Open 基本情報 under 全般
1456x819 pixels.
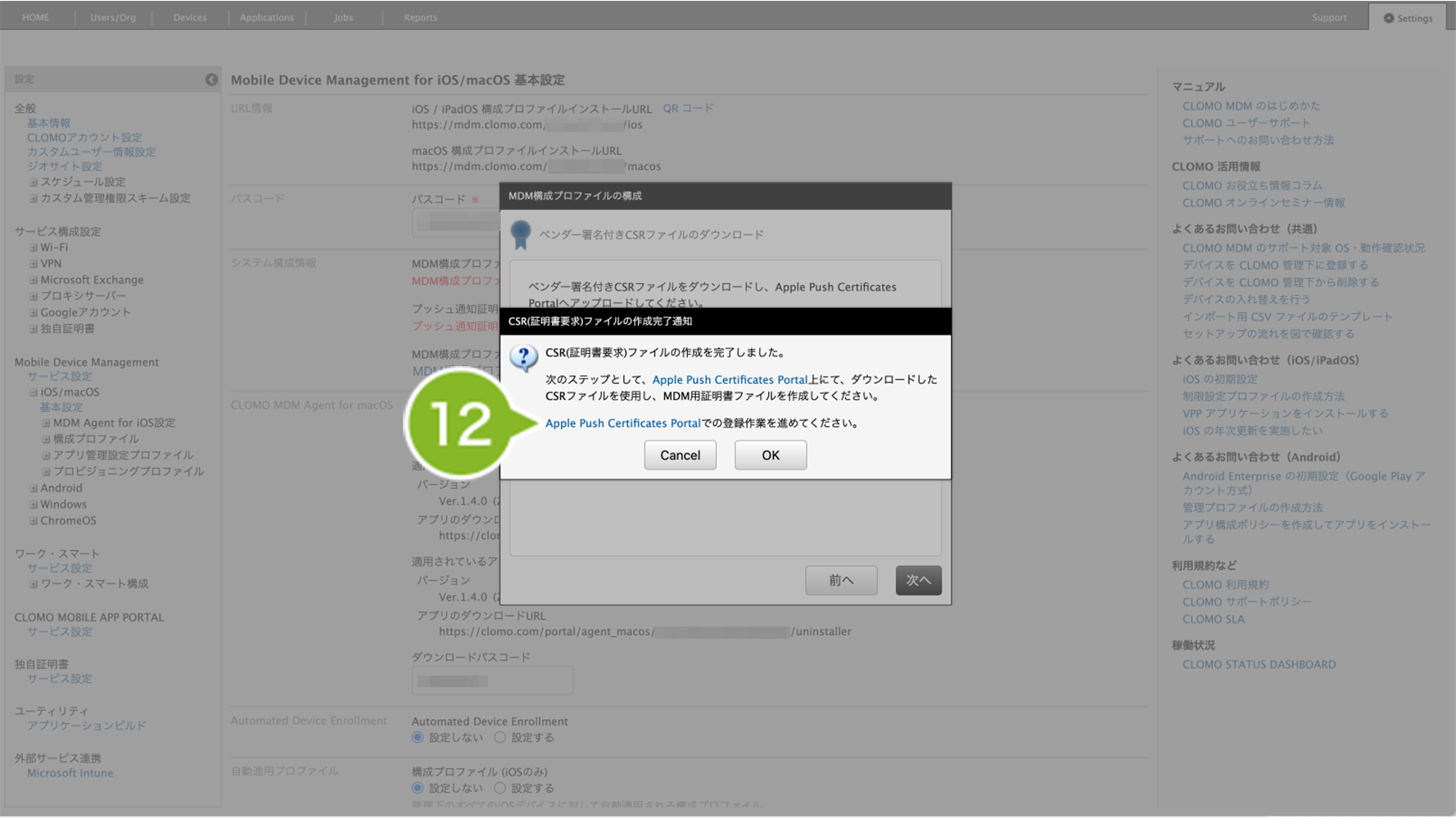coord(48,124)
